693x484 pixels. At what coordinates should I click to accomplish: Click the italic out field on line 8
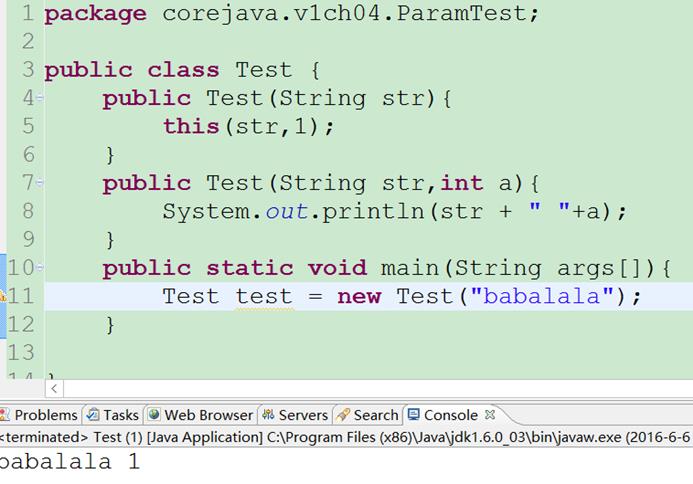tap(286, 211)
